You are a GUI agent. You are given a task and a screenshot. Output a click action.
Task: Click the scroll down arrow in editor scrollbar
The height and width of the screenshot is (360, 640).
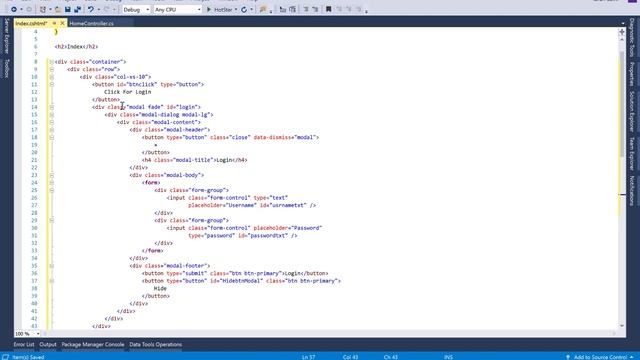point(622,326)
